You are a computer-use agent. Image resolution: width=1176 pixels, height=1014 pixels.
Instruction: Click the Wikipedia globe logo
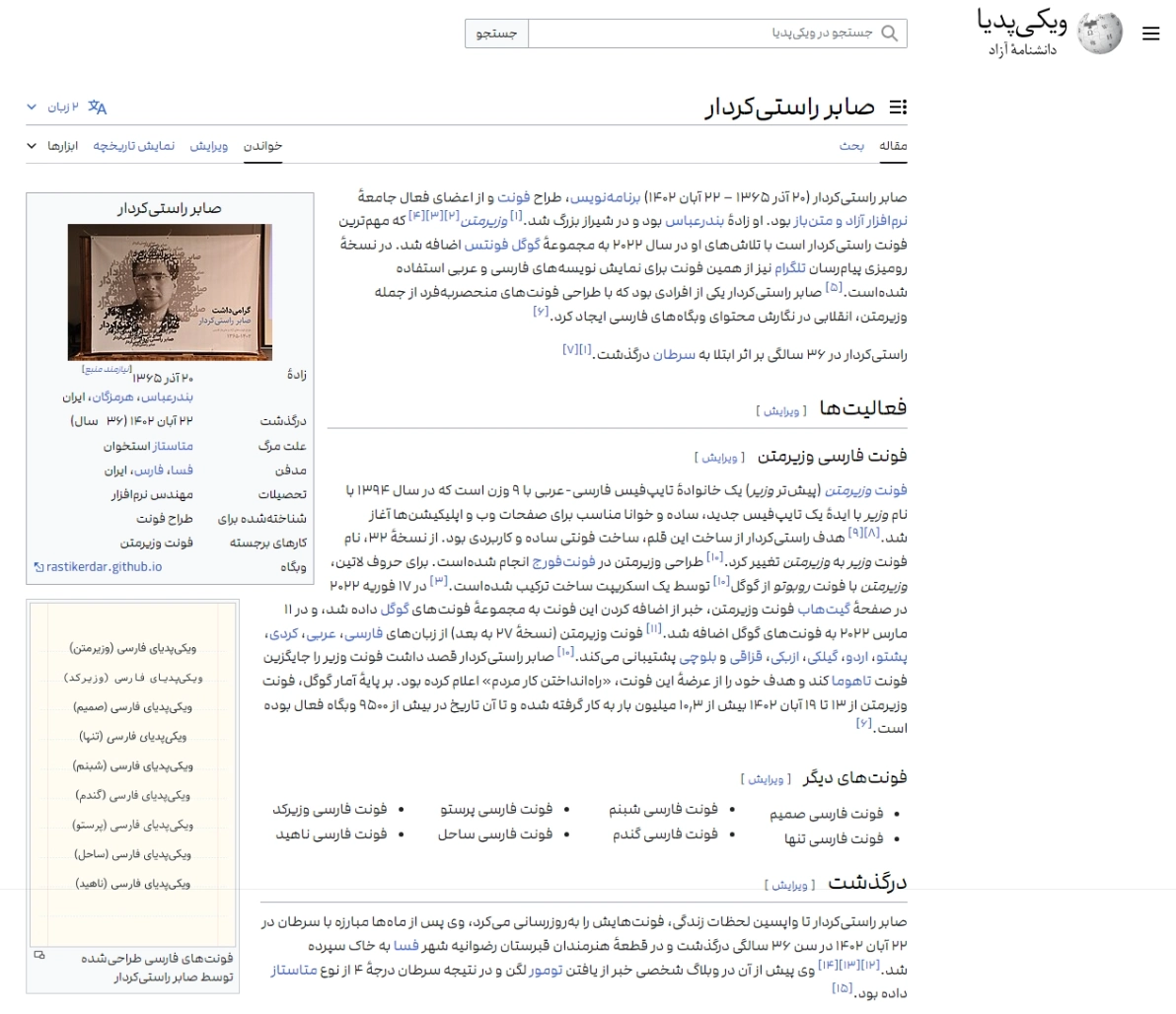[x=1099, y=33]
